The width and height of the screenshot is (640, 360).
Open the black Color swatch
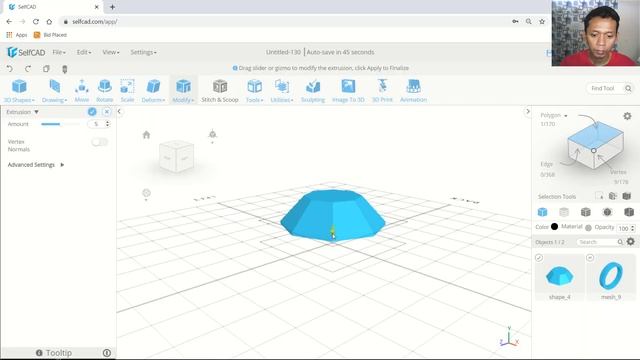(x=554, y=227)
